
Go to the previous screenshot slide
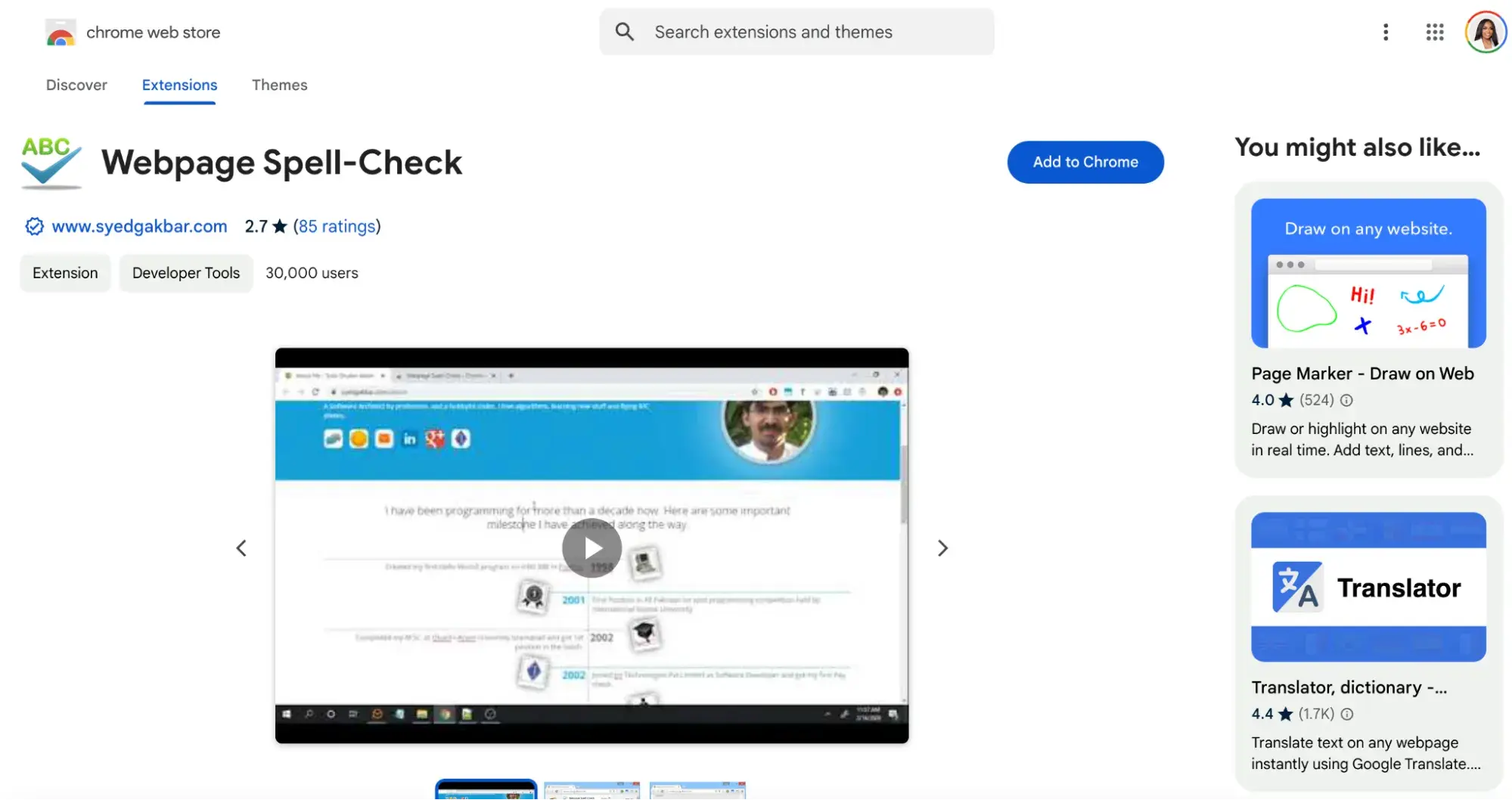click(x=241, y=548)
